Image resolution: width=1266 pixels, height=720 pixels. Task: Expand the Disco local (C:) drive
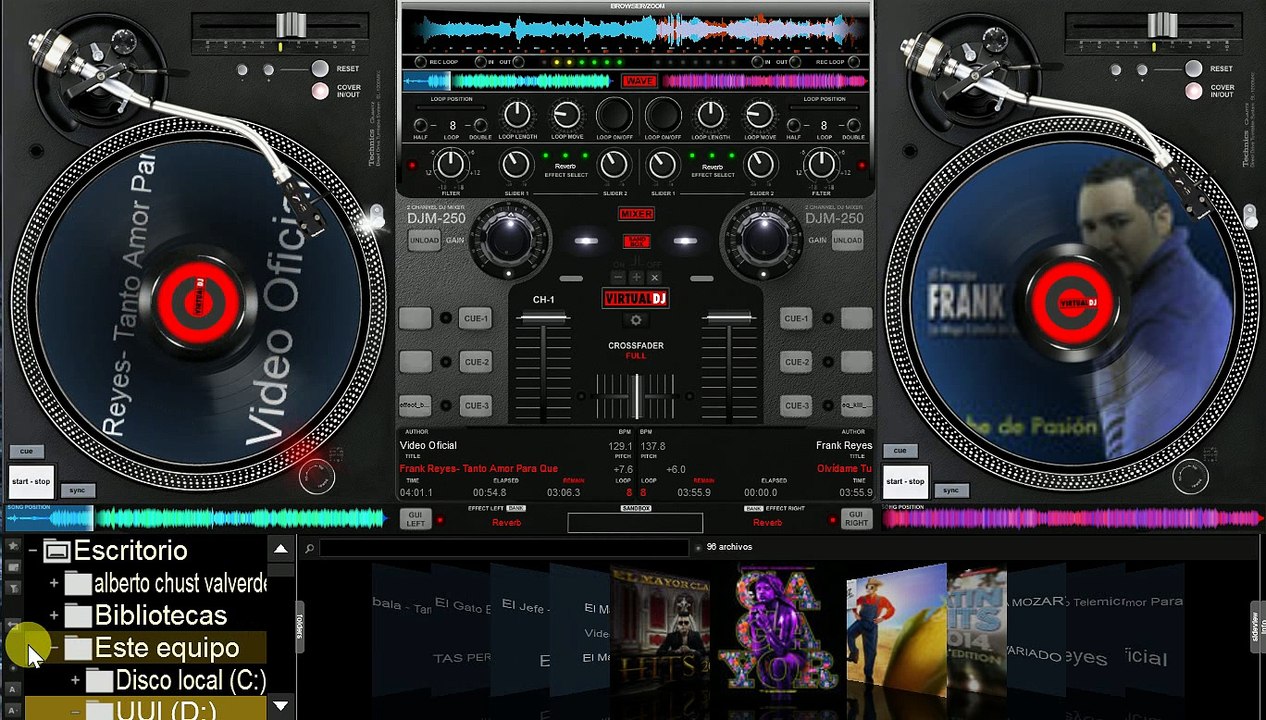[x=75, y=680]
